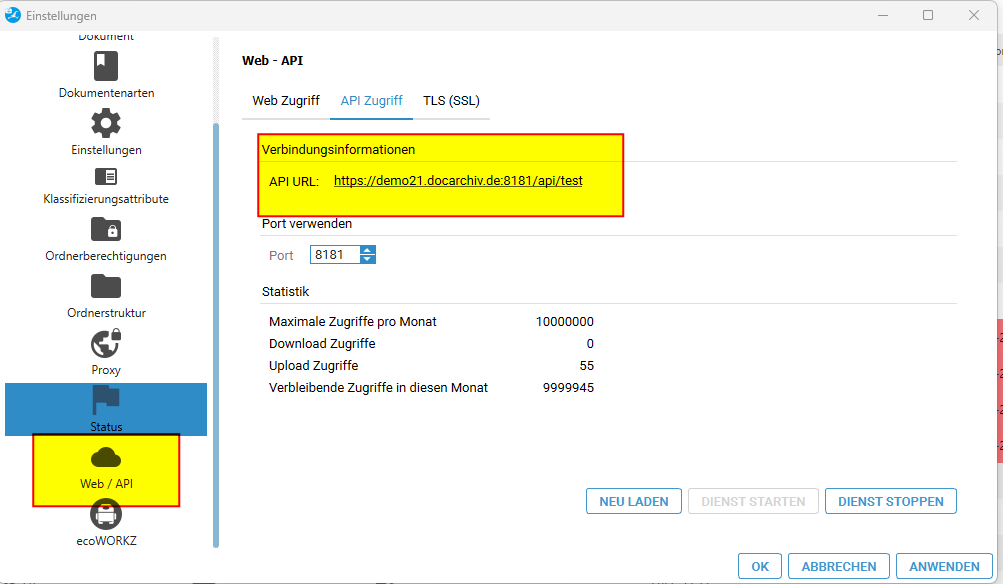
Task: Click the Maximale Zugriffe pro Monat label
Action: (x=352, y=322)
